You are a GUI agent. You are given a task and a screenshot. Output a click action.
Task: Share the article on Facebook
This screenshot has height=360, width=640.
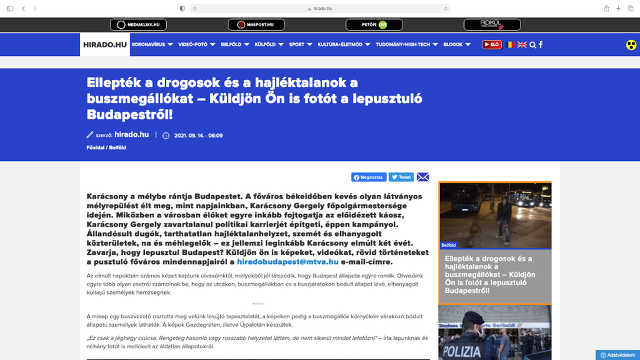point(369,177)
